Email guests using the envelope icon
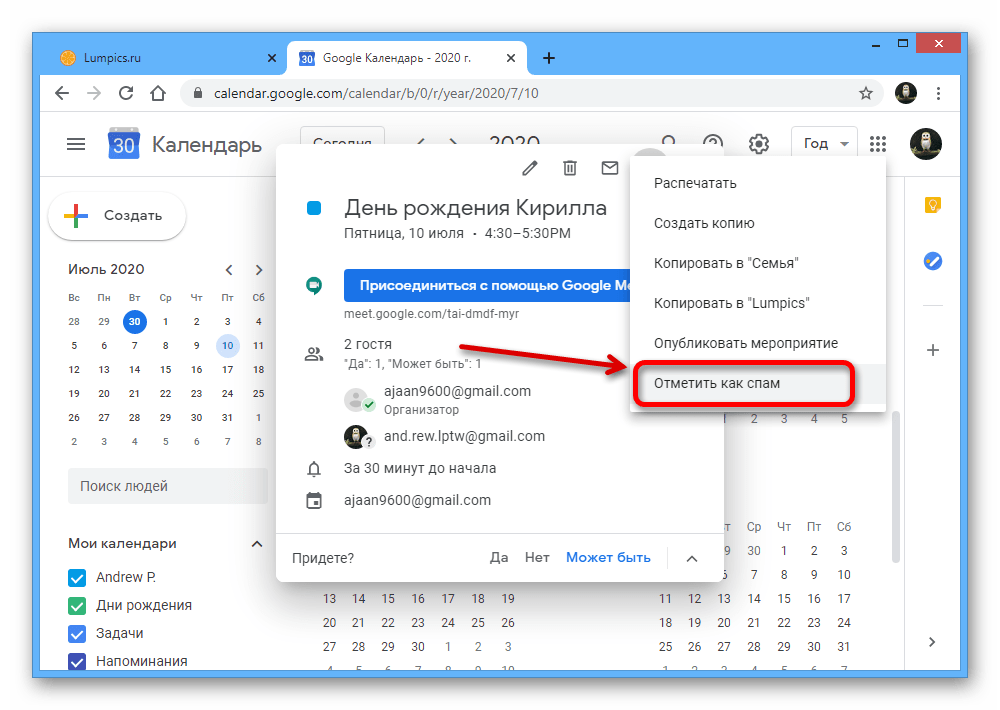The height and width of the screenshot is (710, 1000). click(x=610, y=168)
